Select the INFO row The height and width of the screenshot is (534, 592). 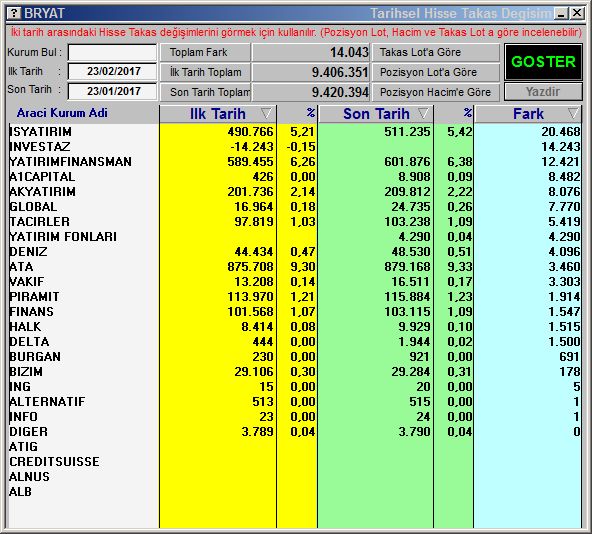click(x=294, y=417)
